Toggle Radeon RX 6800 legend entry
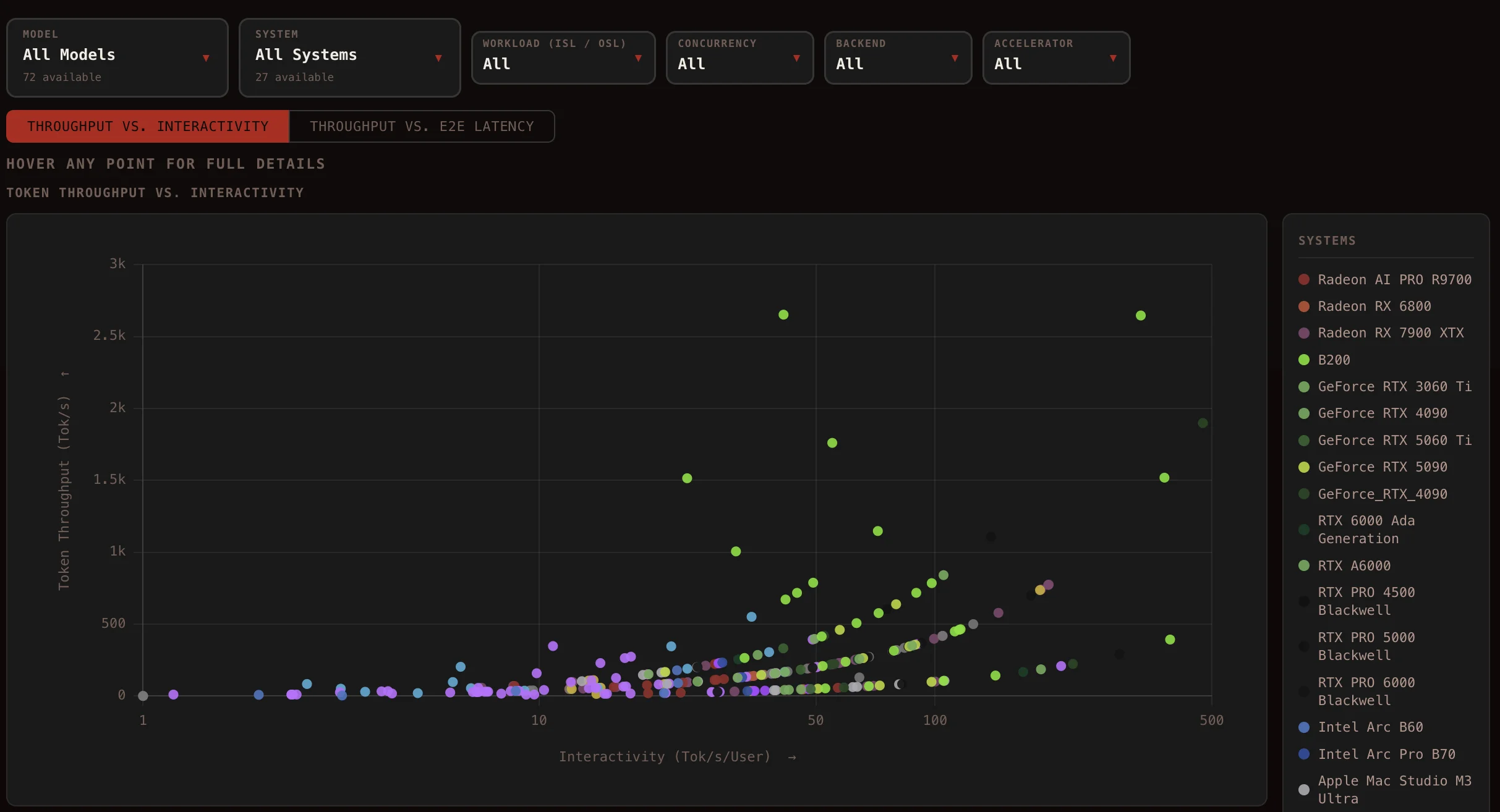1500x812 pixels. tap(1365, 307)
